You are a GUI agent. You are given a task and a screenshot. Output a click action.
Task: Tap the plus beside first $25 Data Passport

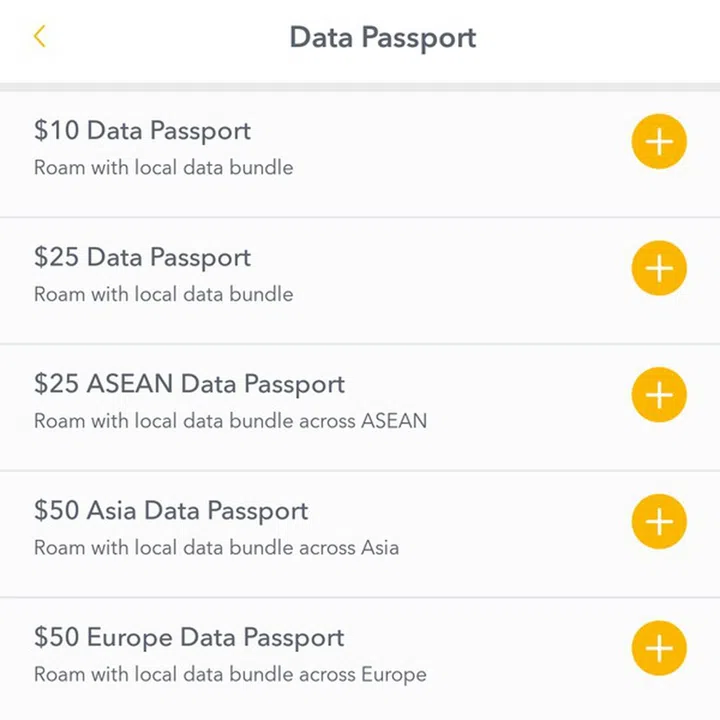659,269
